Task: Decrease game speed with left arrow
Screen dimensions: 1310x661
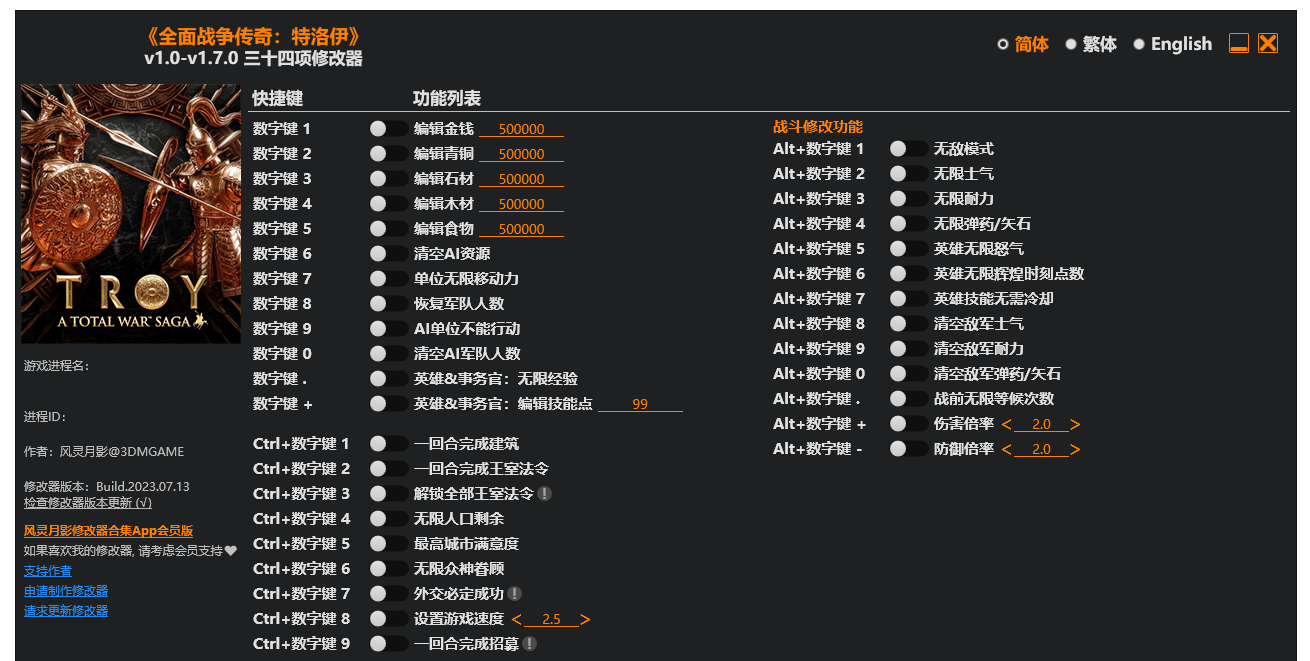Action: [x=517, y=620]
